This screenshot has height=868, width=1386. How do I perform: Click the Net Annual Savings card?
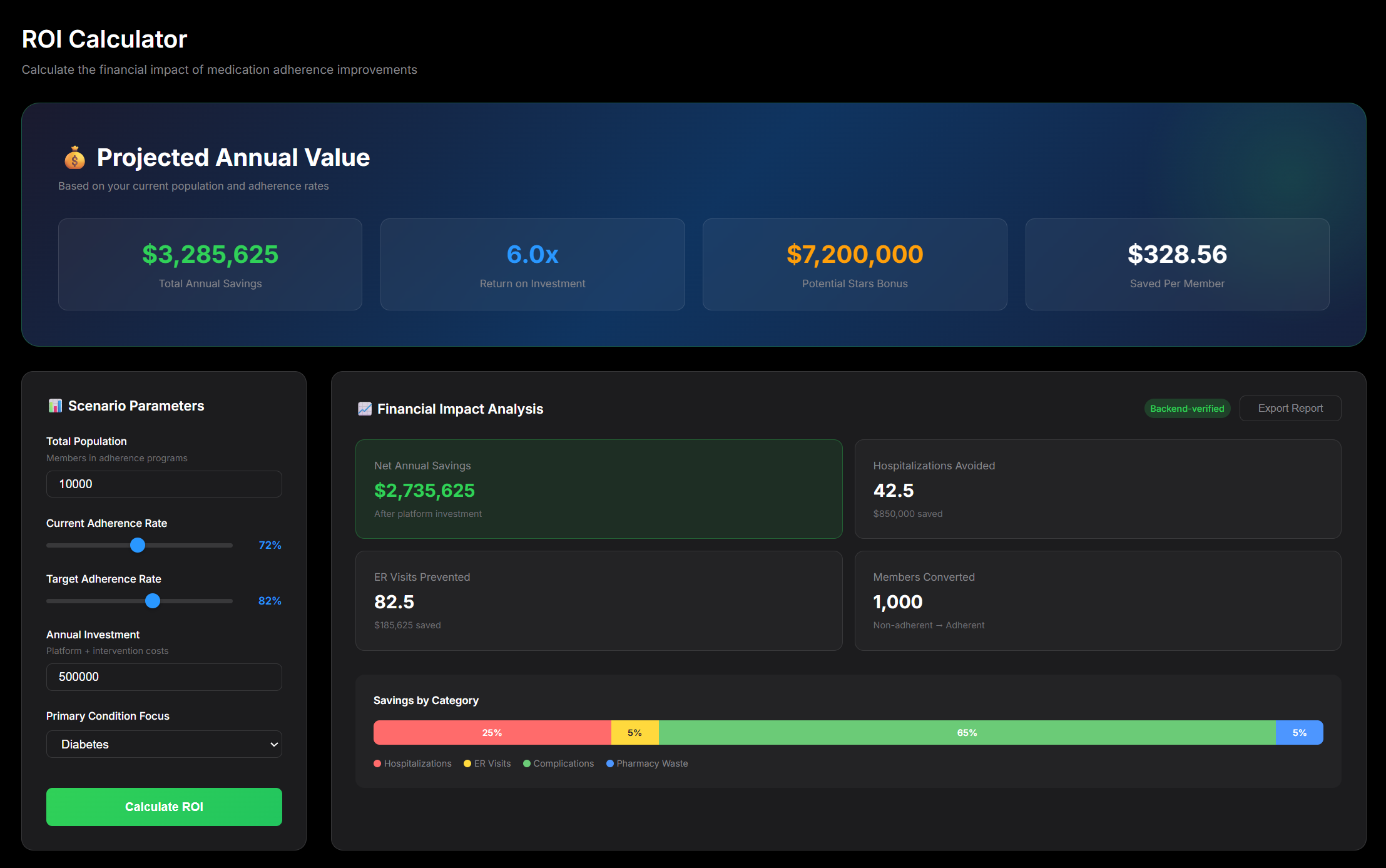click(599, 489)
